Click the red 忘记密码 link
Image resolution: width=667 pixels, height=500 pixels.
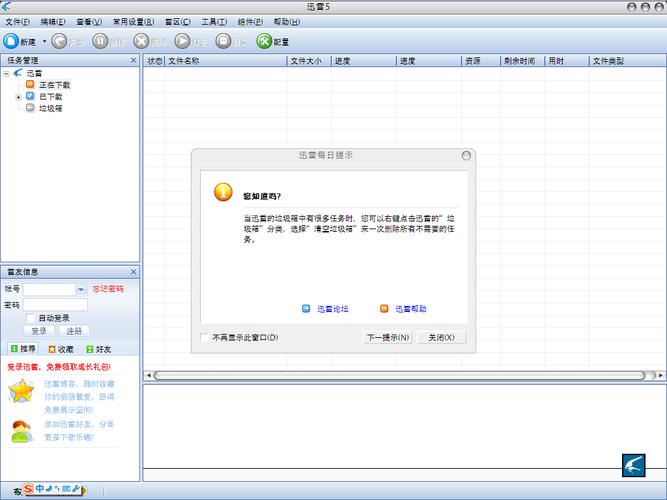point(108,289)
